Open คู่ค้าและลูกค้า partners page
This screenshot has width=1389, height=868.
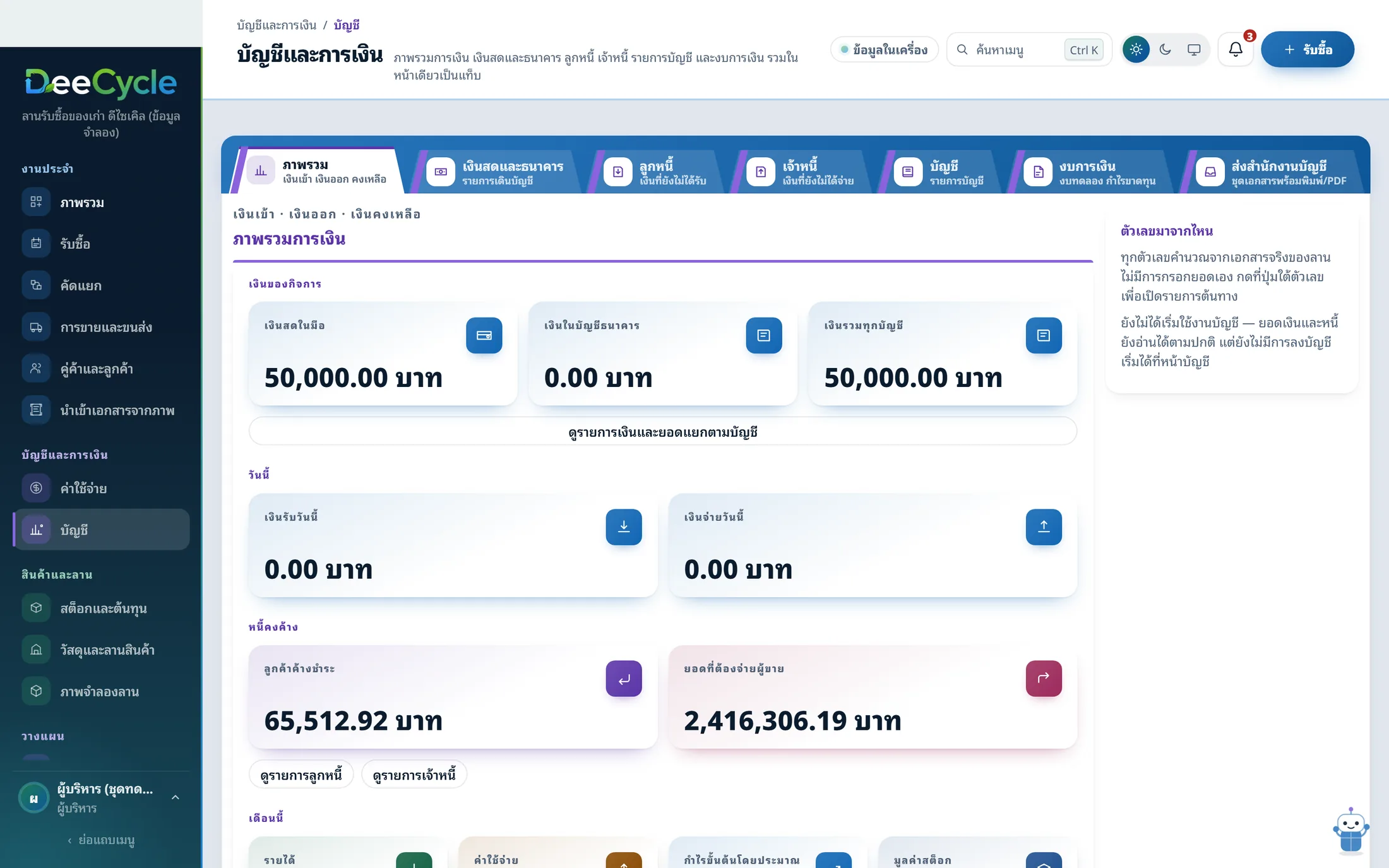[101, 369]
